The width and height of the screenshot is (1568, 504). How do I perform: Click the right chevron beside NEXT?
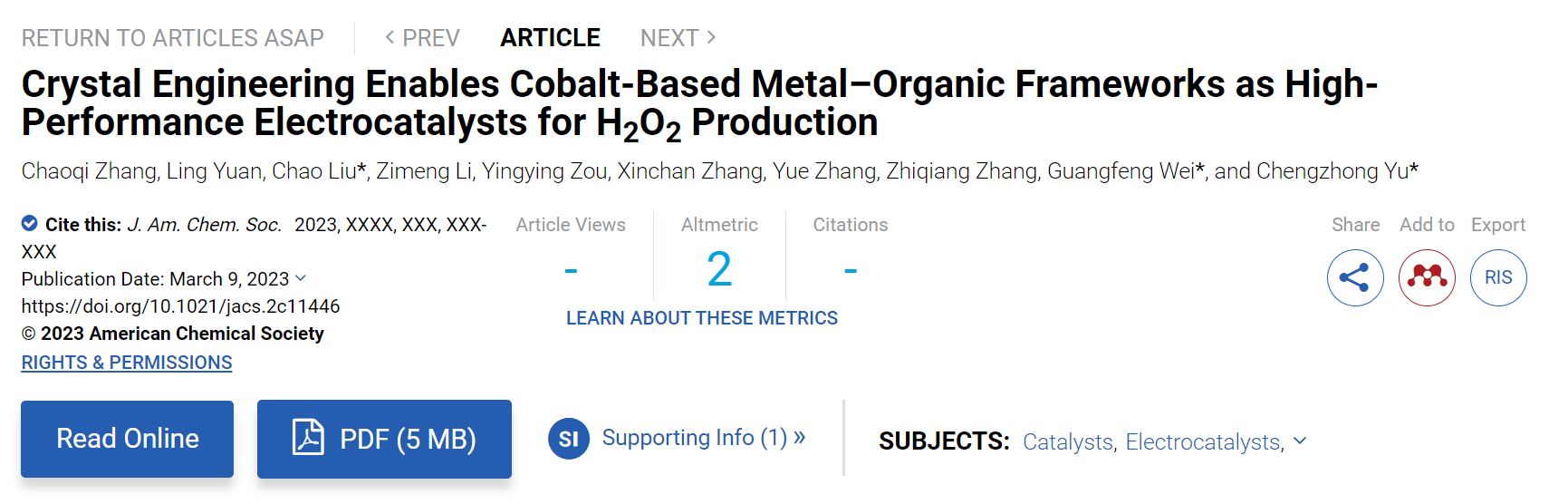[x=711, y=37]
